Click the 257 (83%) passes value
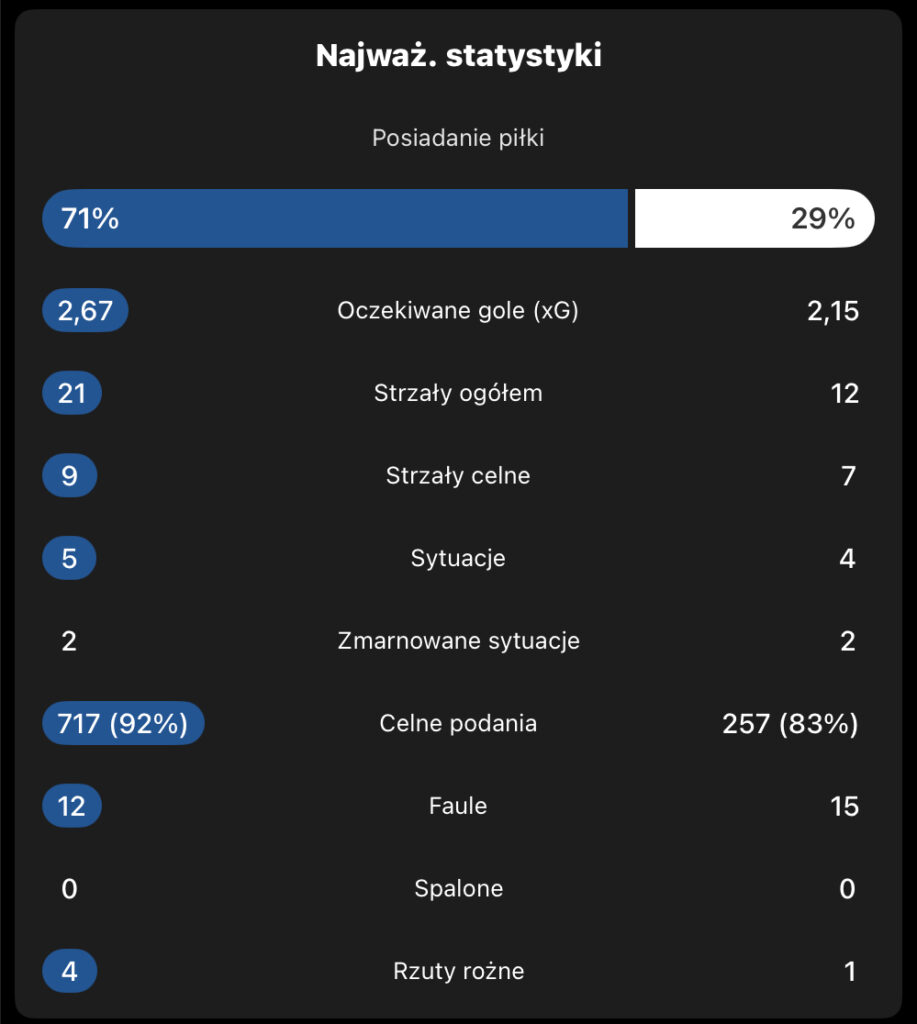Image resolution: width=917 pixels, height=1024 pixels. 790,723
